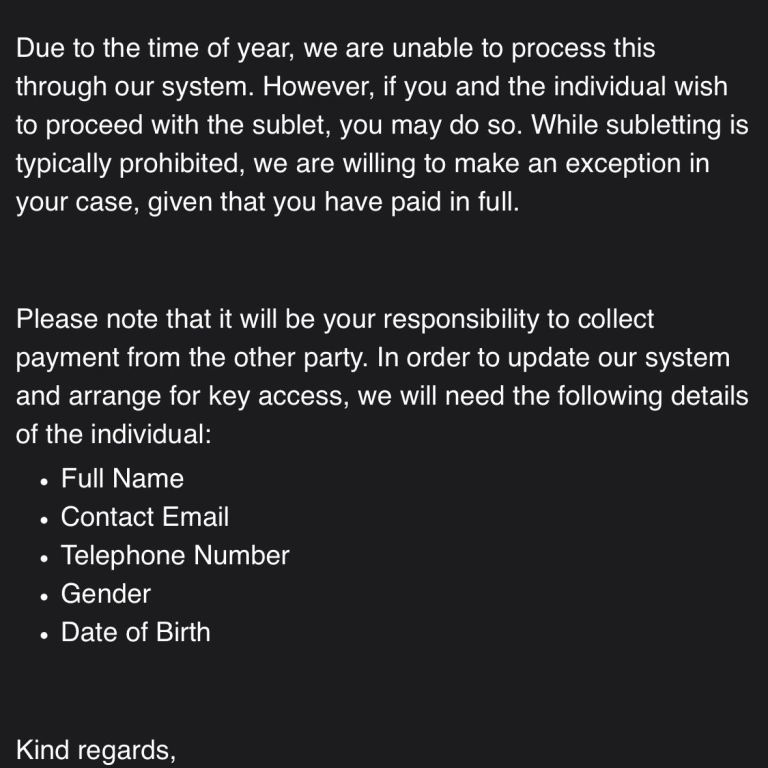Click the 'Date of Birth' bullet item
The width and height of the screenshot is (768, 768).
(136, 632)
